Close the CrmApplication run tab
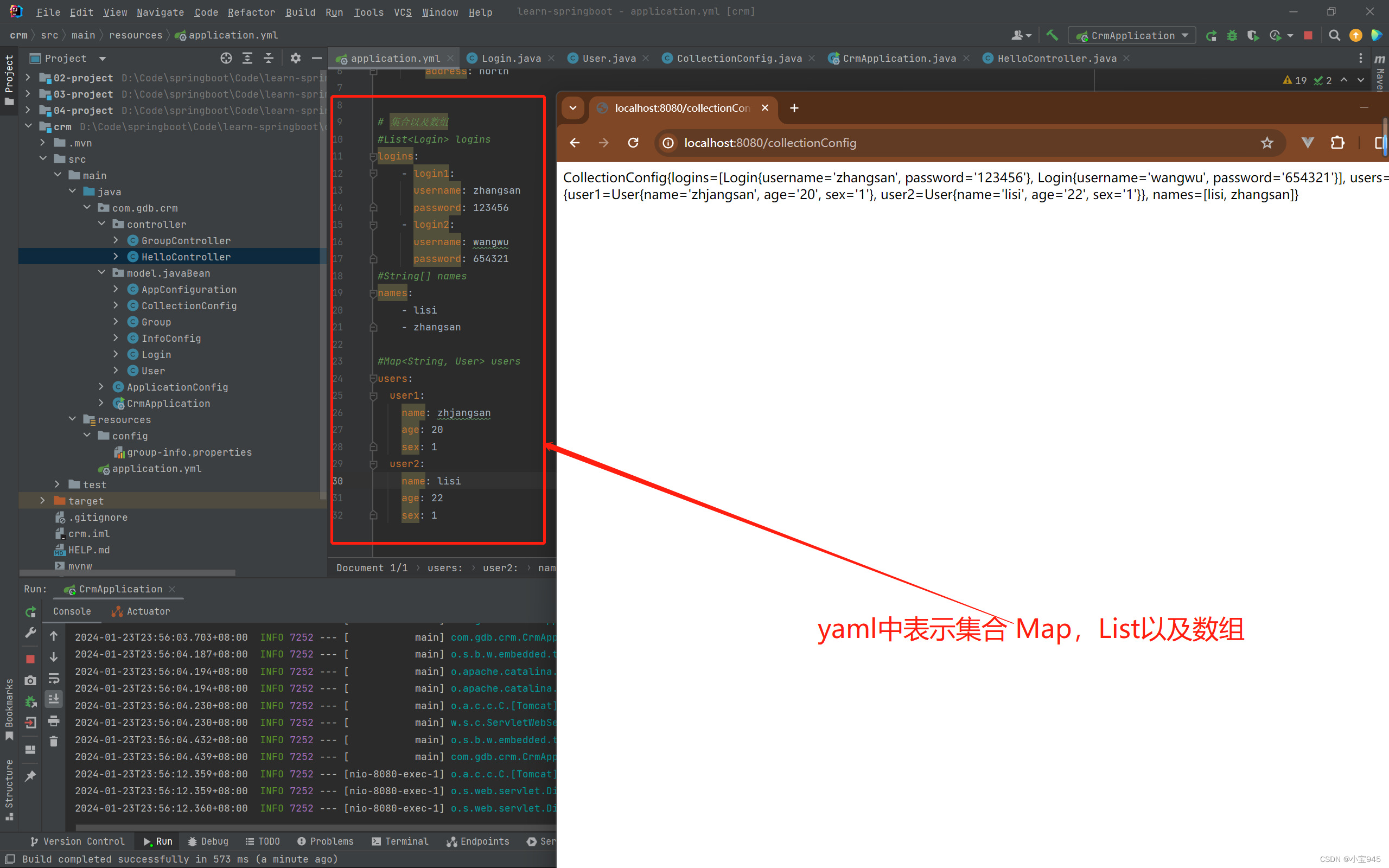The height and width of the screenshot is (868, 1389). [172, 589]
